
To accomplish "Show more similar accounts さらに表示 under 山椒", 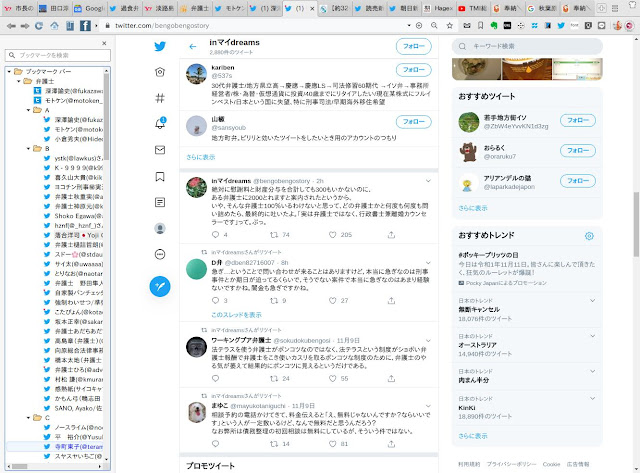I will click(200, 157).
